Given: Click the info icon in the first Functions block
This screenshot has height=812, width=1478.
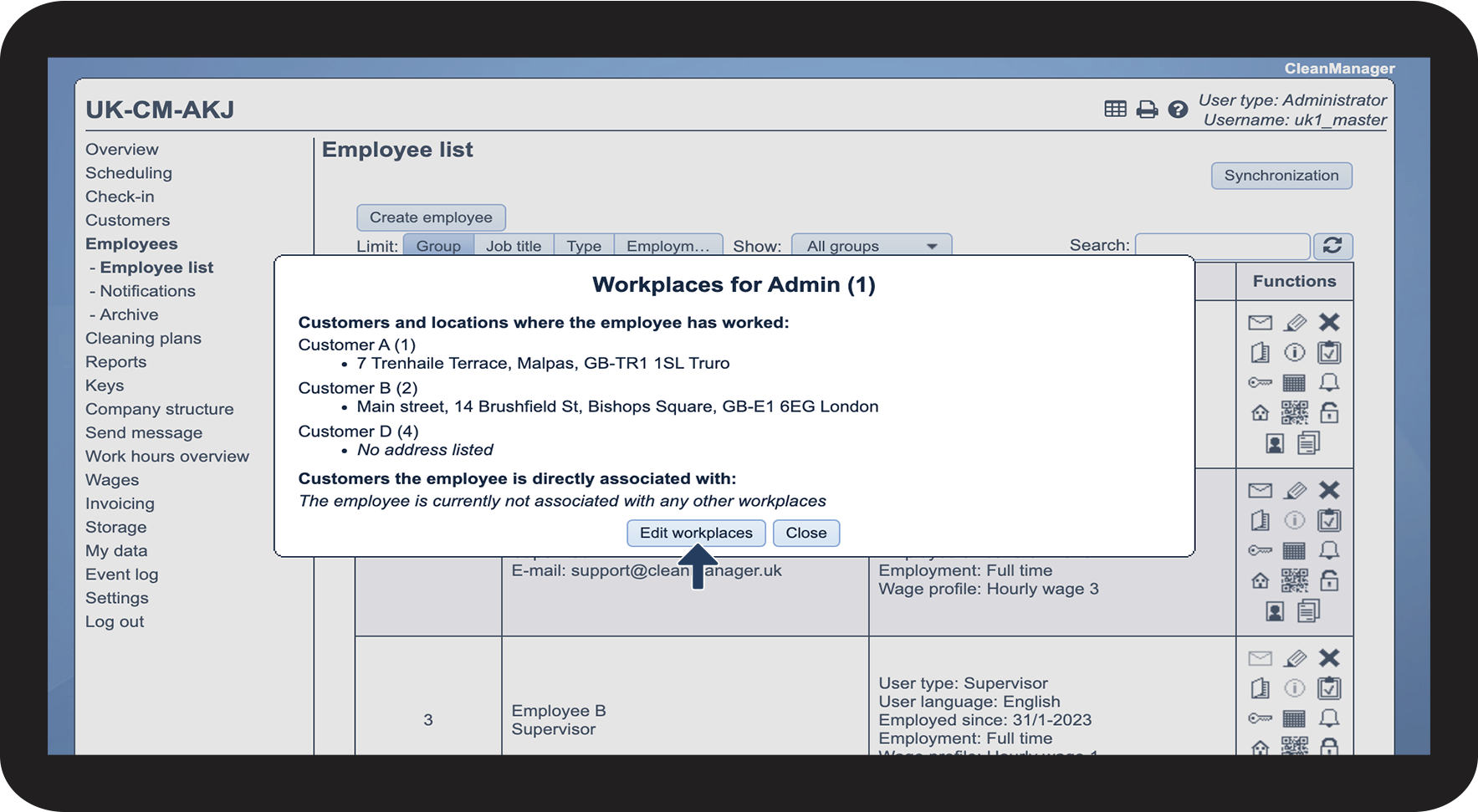Looking at the screenshot, I should click(1294, 353).
